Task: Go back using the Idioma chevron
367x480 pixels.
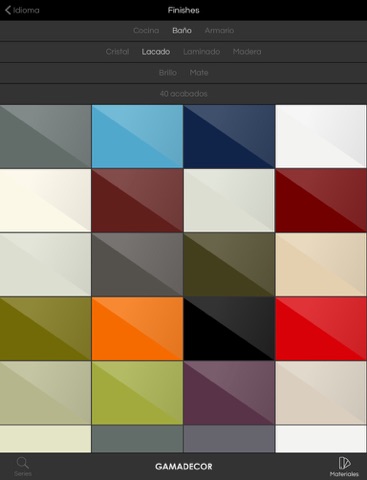Action: [x=8, y=10]
